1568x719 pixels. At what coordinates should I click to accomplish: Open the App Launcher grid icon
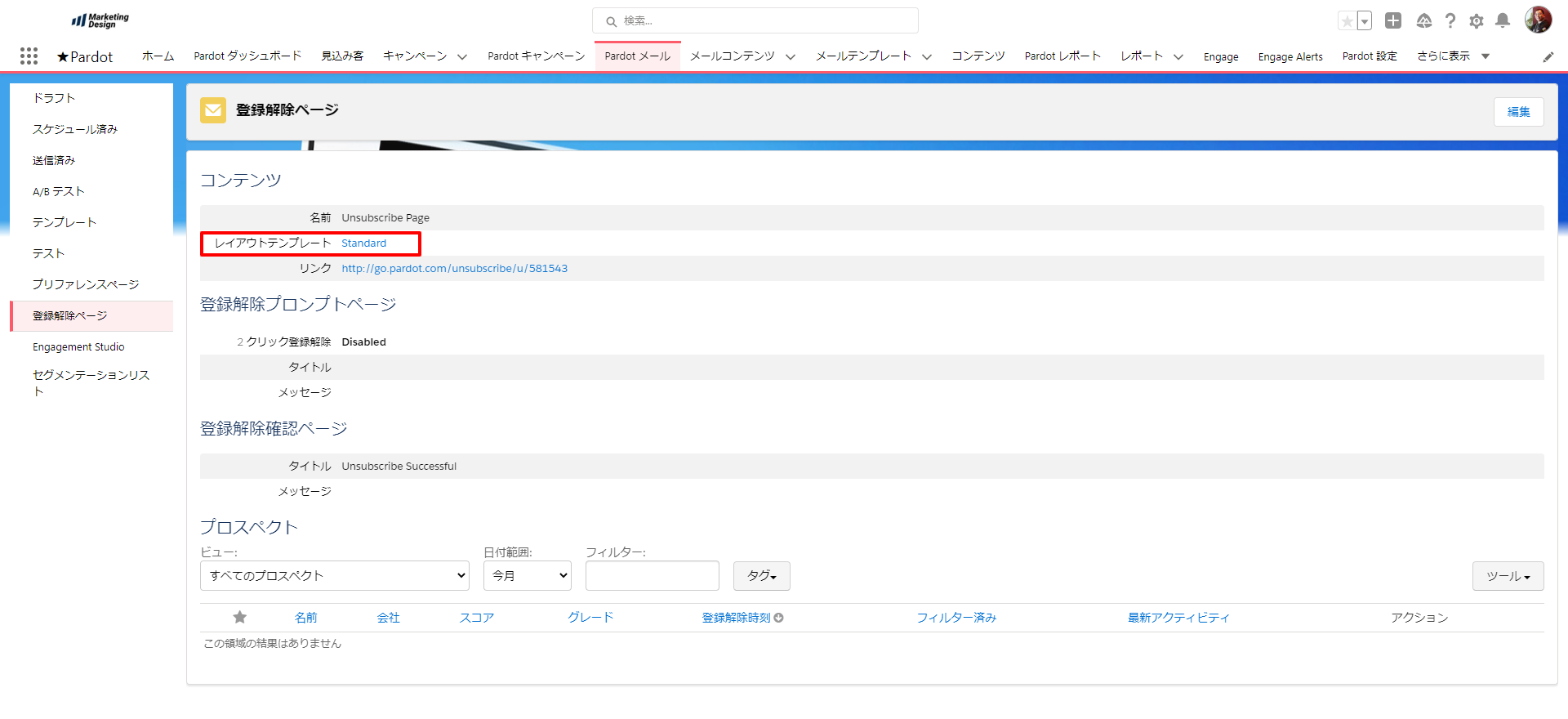coord(29,56)
